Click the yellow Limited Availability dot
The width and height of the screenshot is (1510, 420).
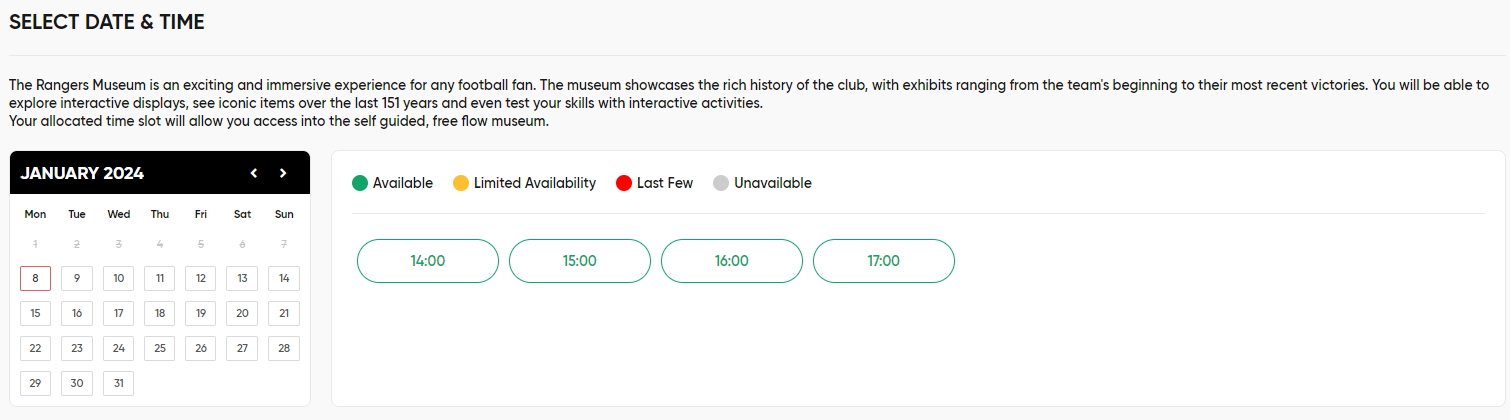click(461, 183)
